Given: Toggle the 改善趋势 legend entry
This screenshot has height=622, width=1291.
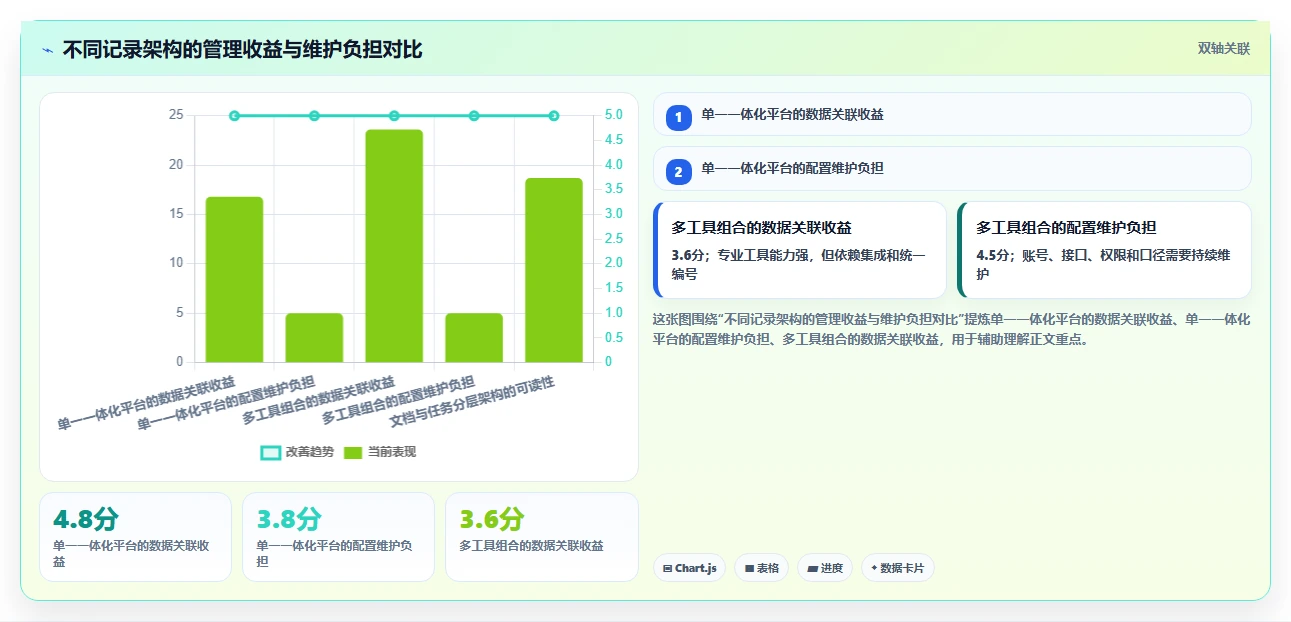Looking at the screenshot, I should (297, 452).
